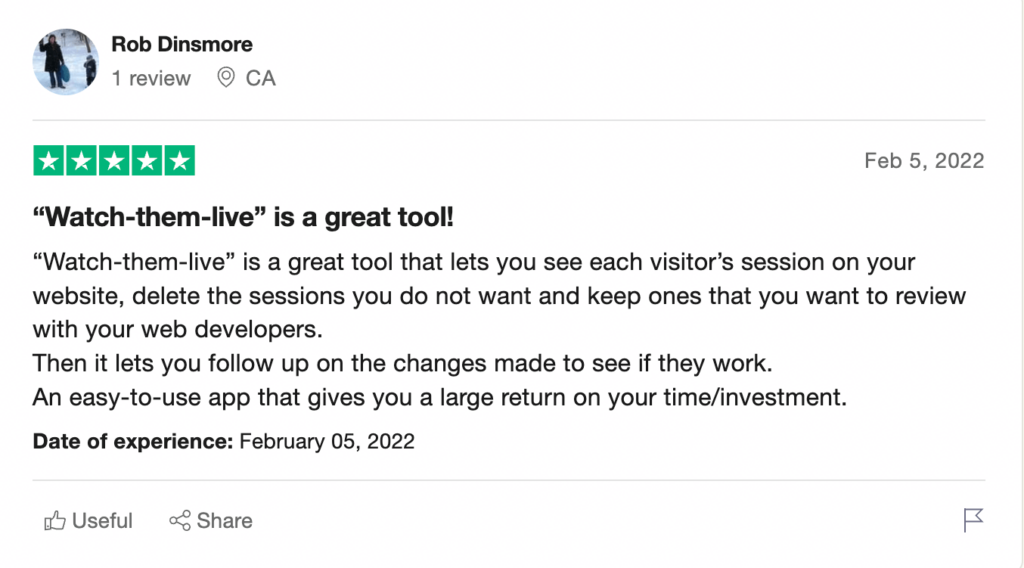The image size is (1024, 568).
Task: Open the Rob Dinsmore reviewer name link
Action: (x=182, y=44)
